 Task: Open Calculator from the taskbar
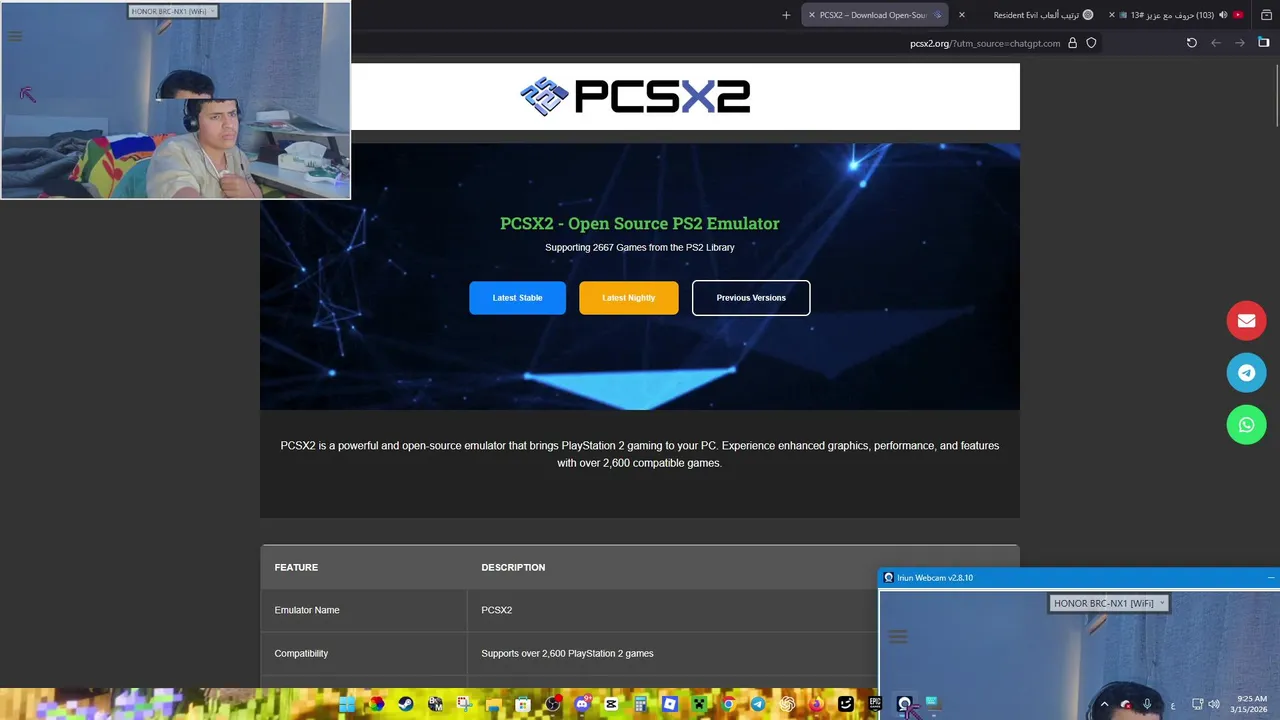[x=640, y=705]
